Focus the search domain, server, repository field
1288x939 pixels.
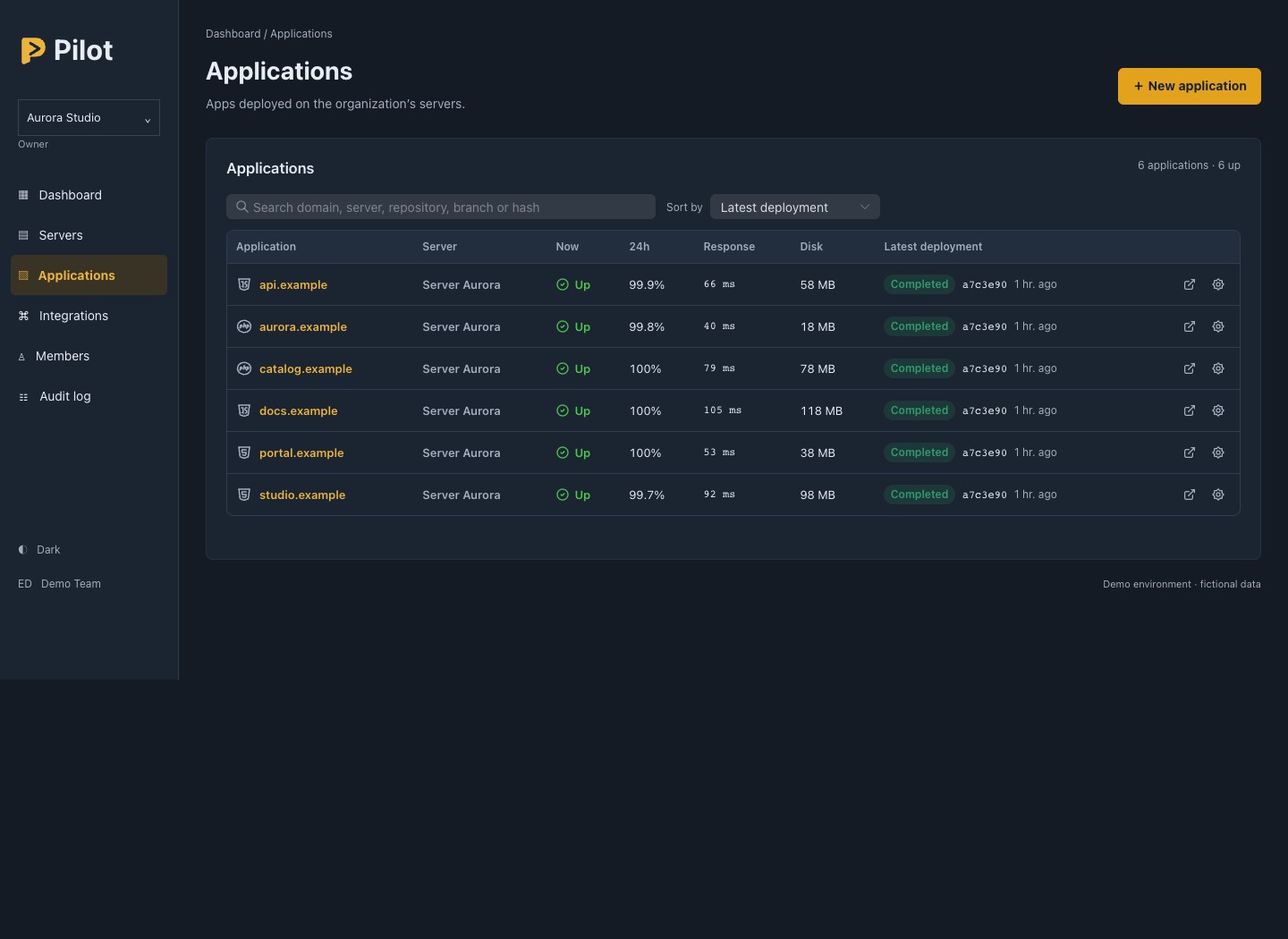coord(441,207)
